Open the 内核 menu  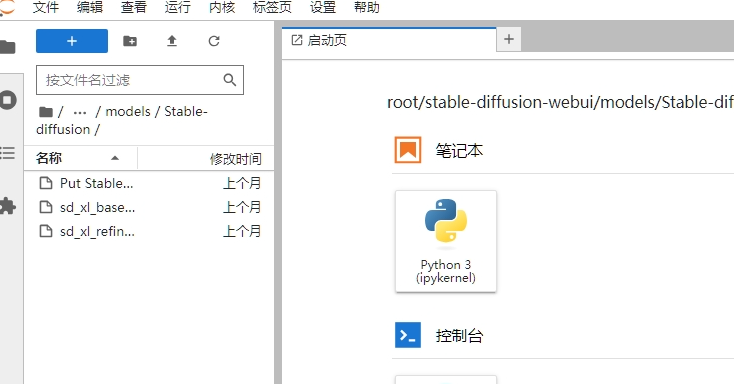(222, 7)
